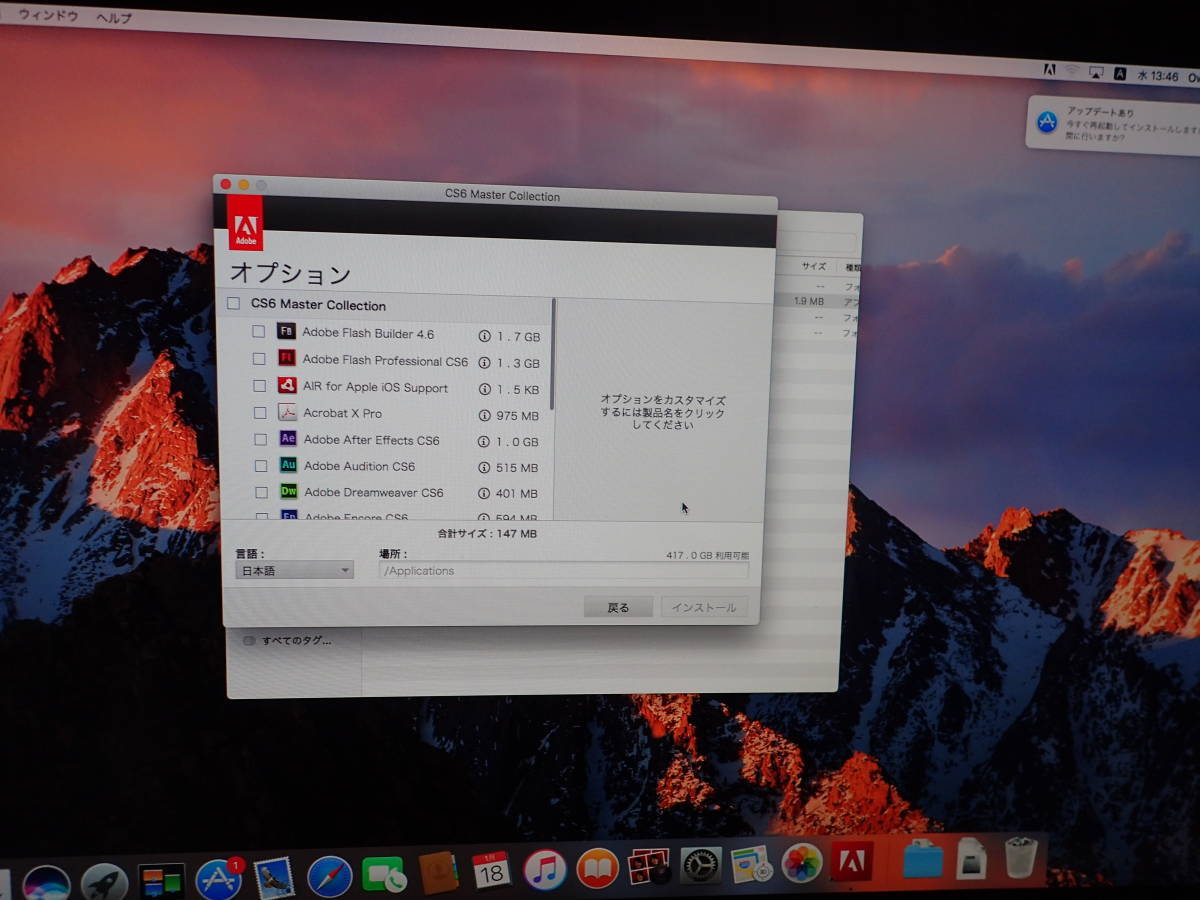Open info icon for AIR for Apple iOS Support
Viewport: 1200px width, 900px height.
(484, 389)
